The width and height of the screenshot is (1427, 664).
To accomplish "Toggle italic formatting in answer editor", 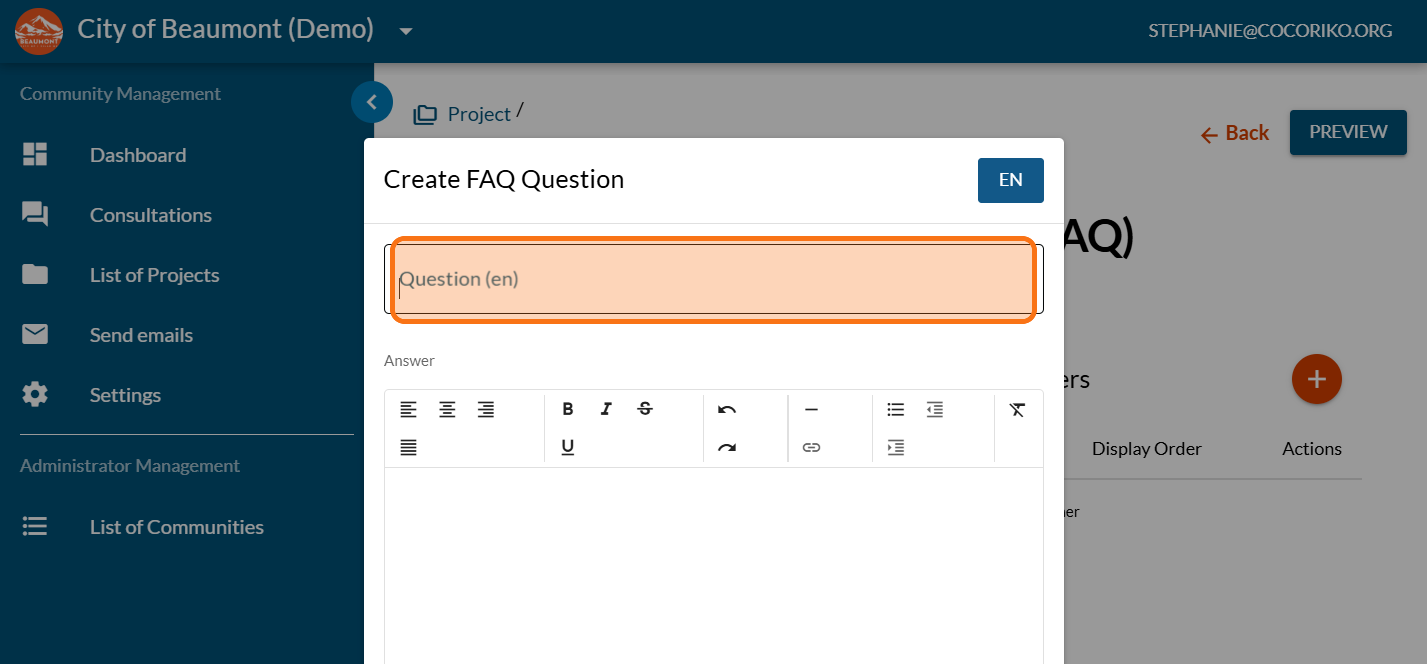I will (606, 409).
